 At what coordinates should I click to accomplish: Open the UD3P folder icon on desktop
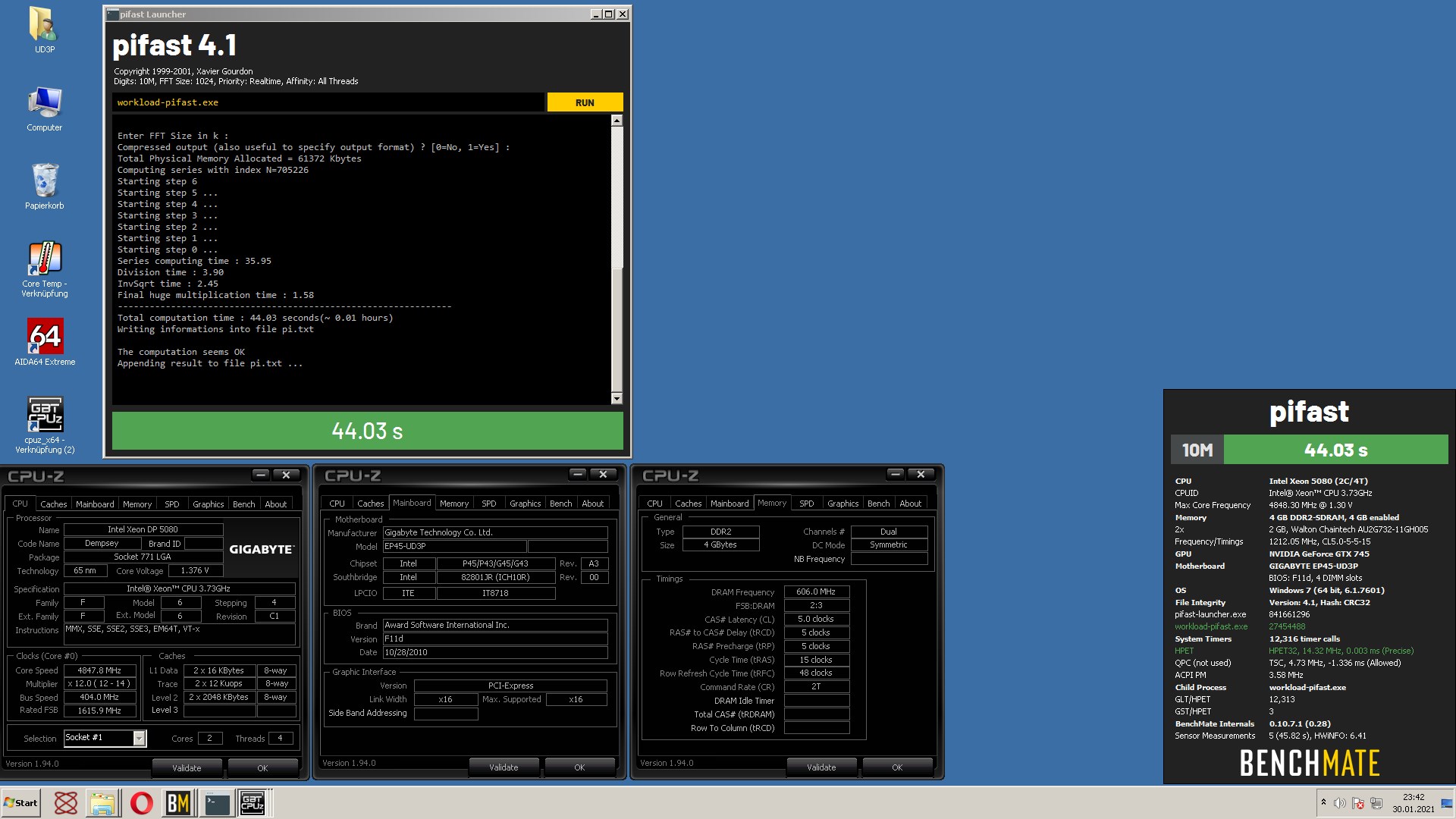44,29
